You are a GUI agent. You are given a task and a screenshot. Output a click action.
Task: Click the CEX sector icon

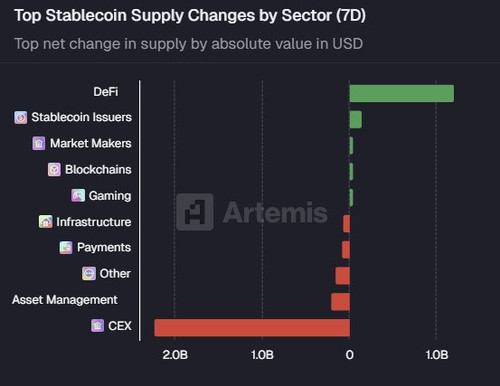[97, 326]
